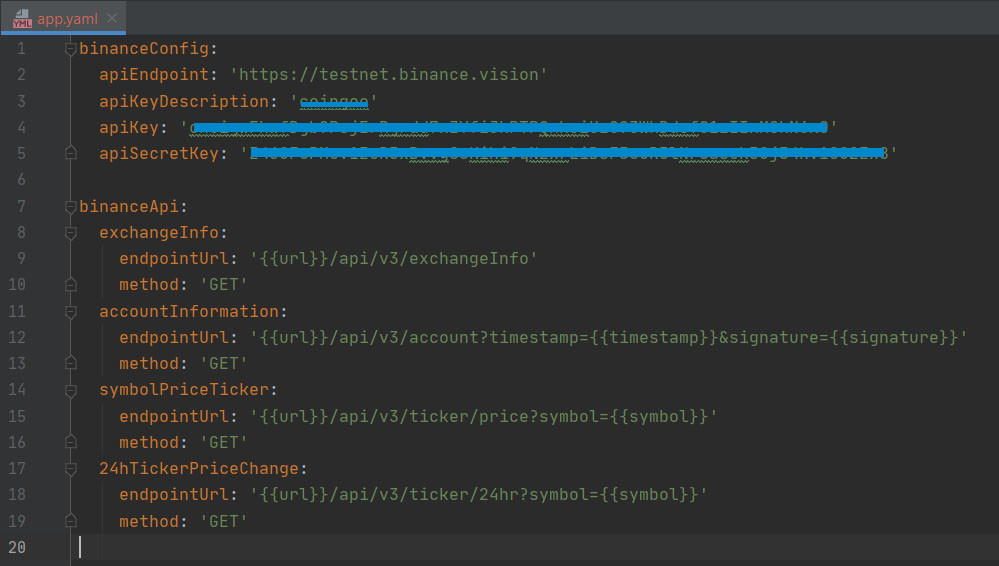
Task: Click the 'GET' value on line 16
Action: coord(224,442)
